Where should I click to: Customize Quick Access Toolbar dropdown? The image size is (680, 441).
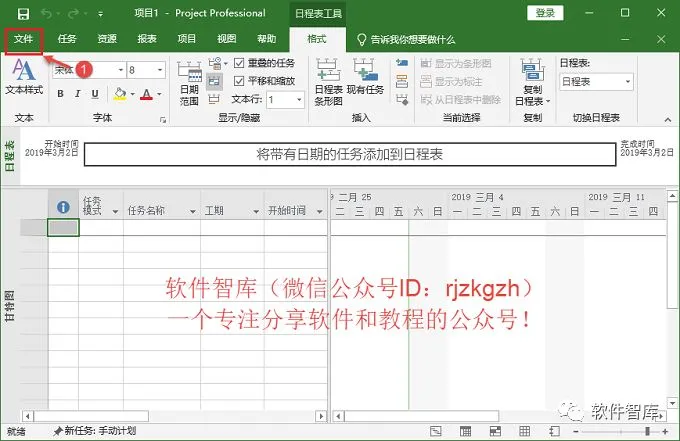pyautogui.click(x=101, y=14)
